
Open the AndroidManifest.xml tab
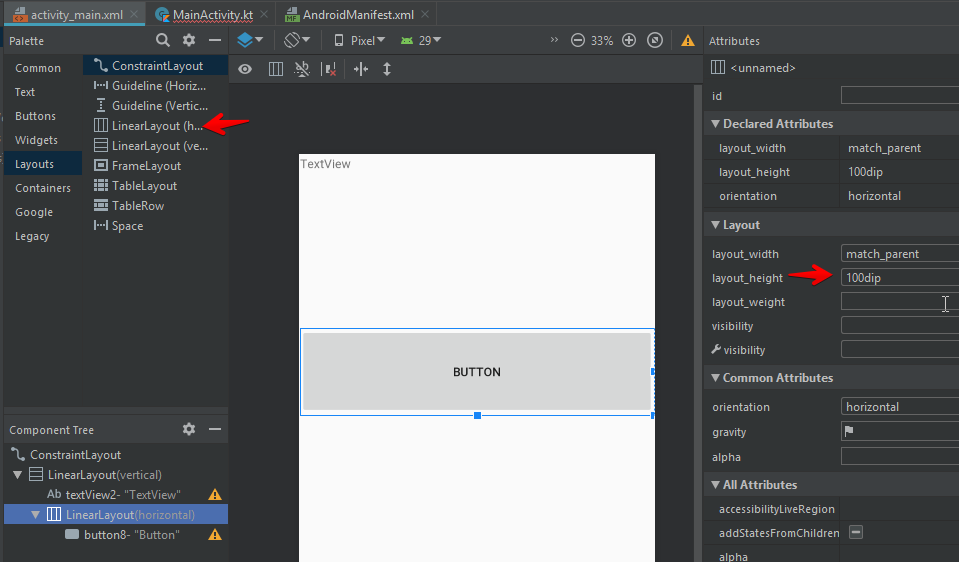click(348, 16)
